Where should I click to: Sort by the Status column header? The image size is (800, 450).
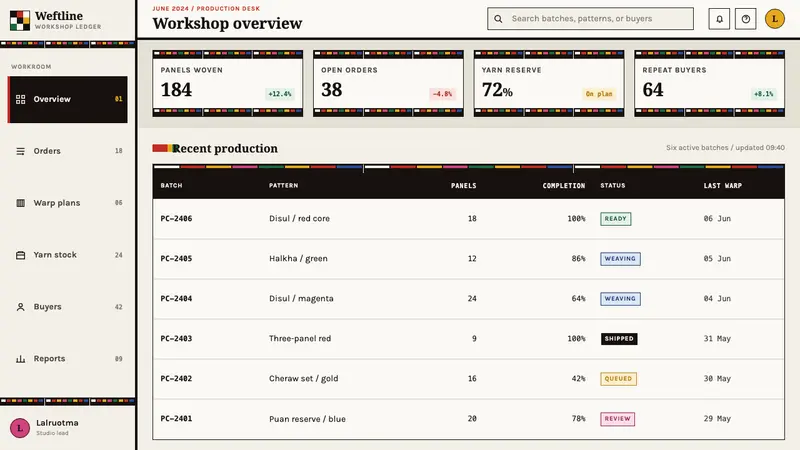click(x=613, y=186)
